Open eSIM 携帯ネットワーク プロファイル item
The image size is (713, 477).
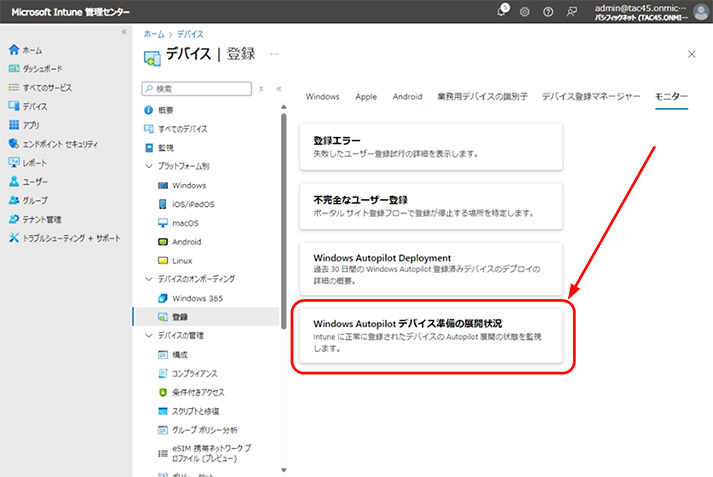coord(205,453)
